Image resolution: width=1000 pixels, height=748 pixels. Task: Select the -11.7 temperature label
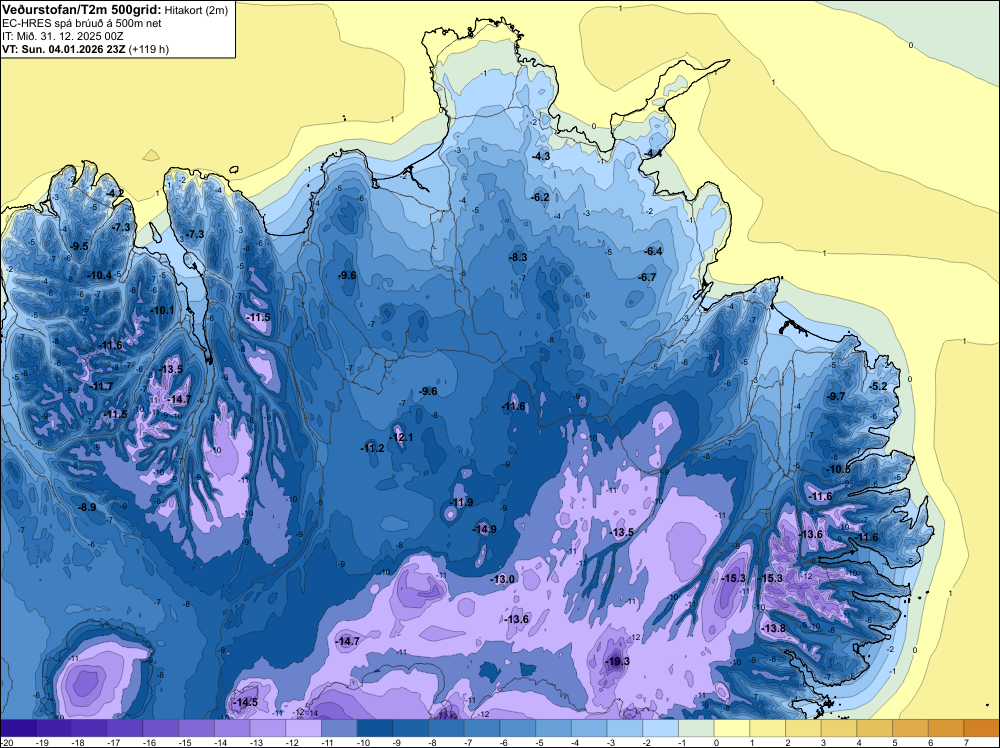coord(101,386)
